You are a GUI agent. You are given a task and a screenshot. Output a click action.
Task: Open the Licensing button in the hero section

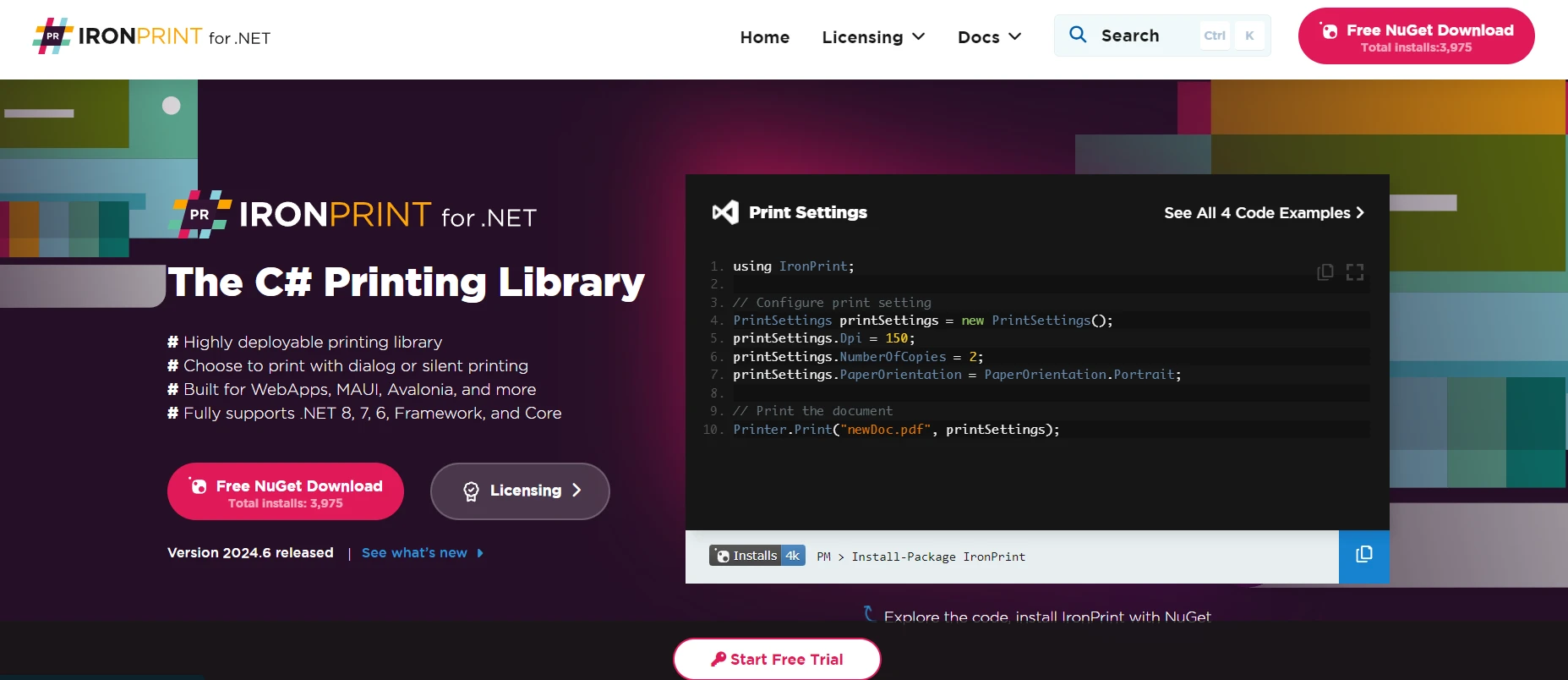pos(520,491)
